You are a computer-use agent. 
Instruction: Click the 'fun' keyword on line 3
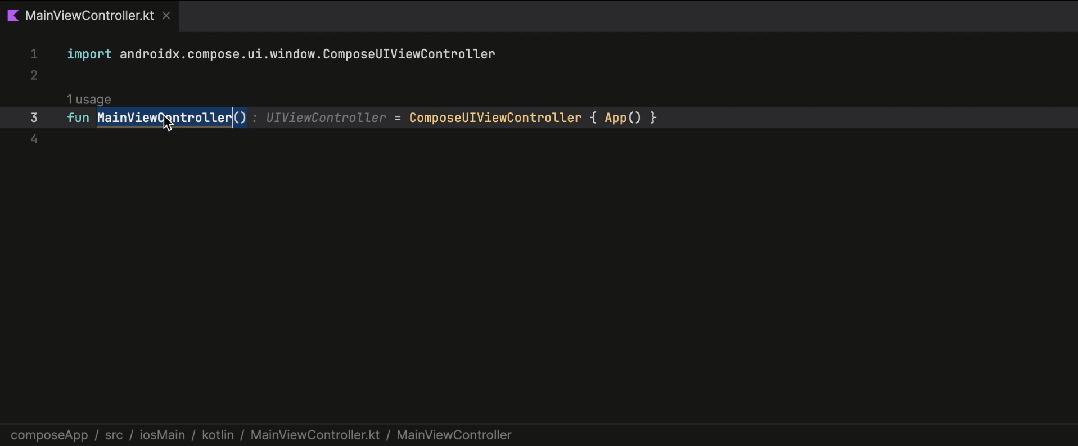[78, 118]
